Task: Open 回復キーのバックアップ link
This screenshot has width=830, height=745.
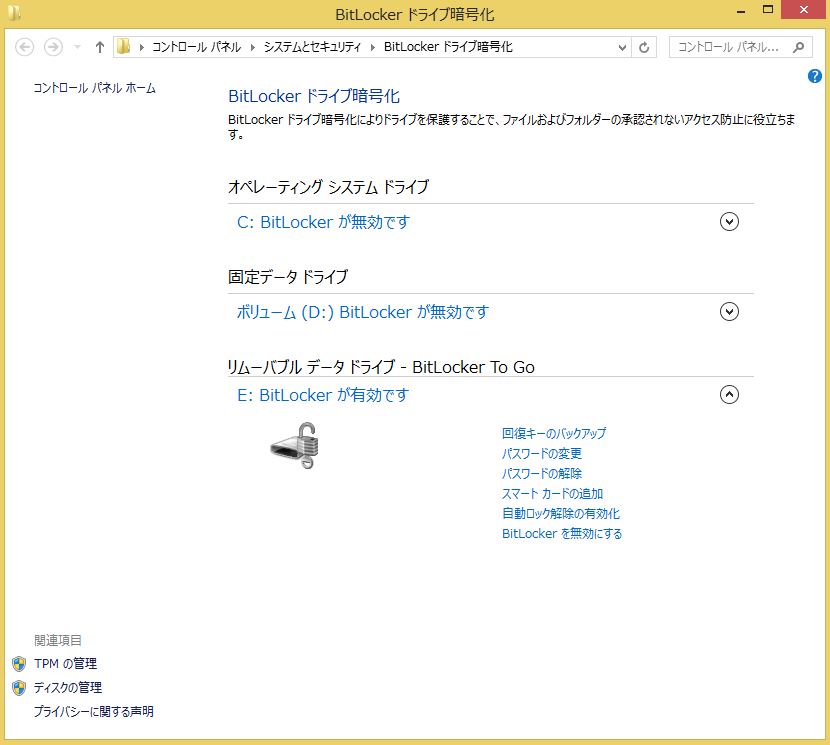Action: (x=554, y=433)
